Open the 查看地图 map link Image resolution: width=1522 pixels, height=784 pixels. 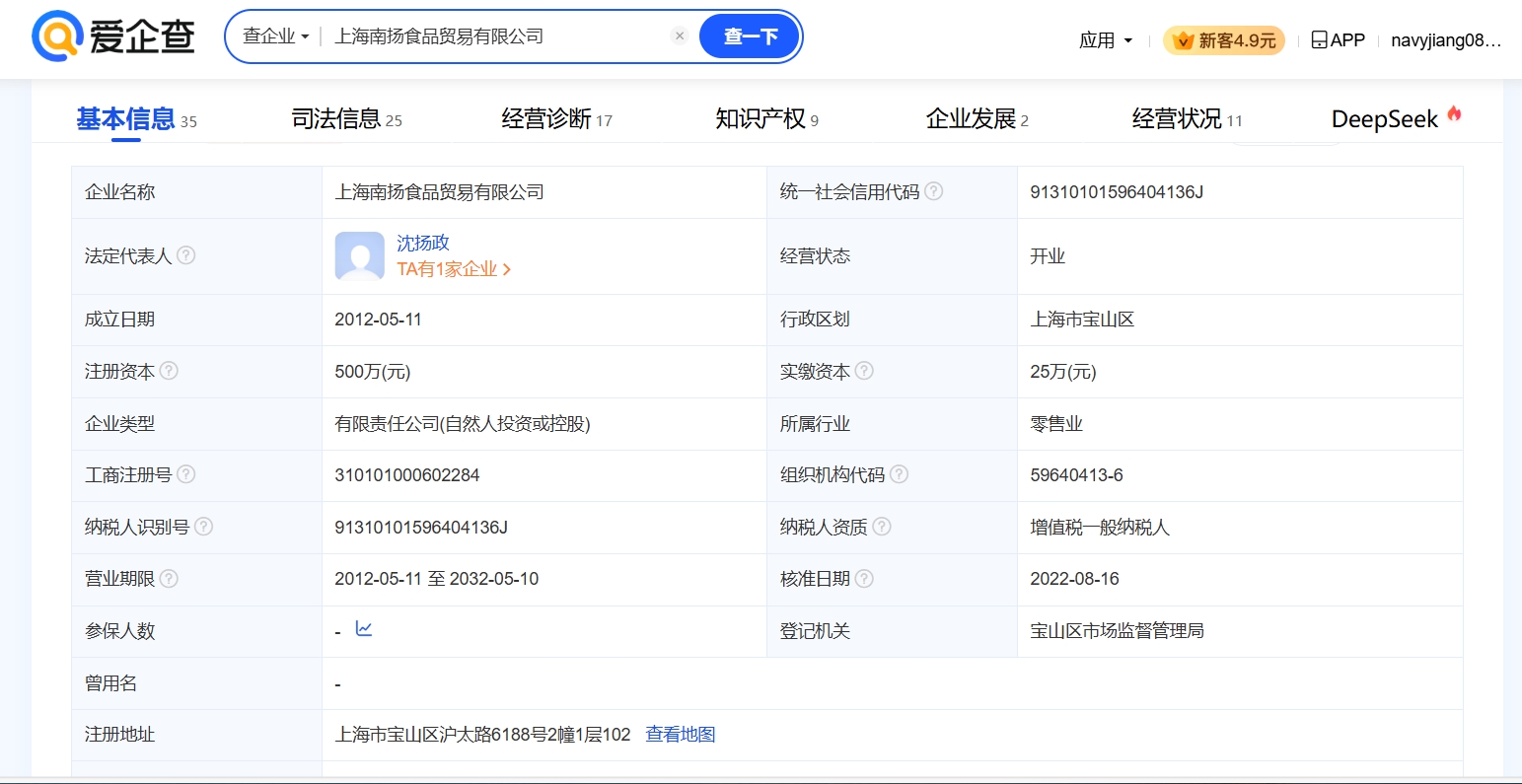pos(680,735)
